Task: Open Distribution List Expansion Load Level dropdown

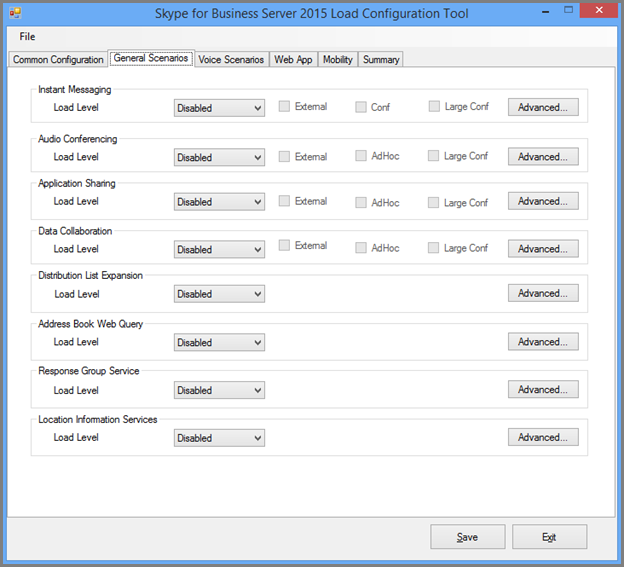Action: pos(219,294)
